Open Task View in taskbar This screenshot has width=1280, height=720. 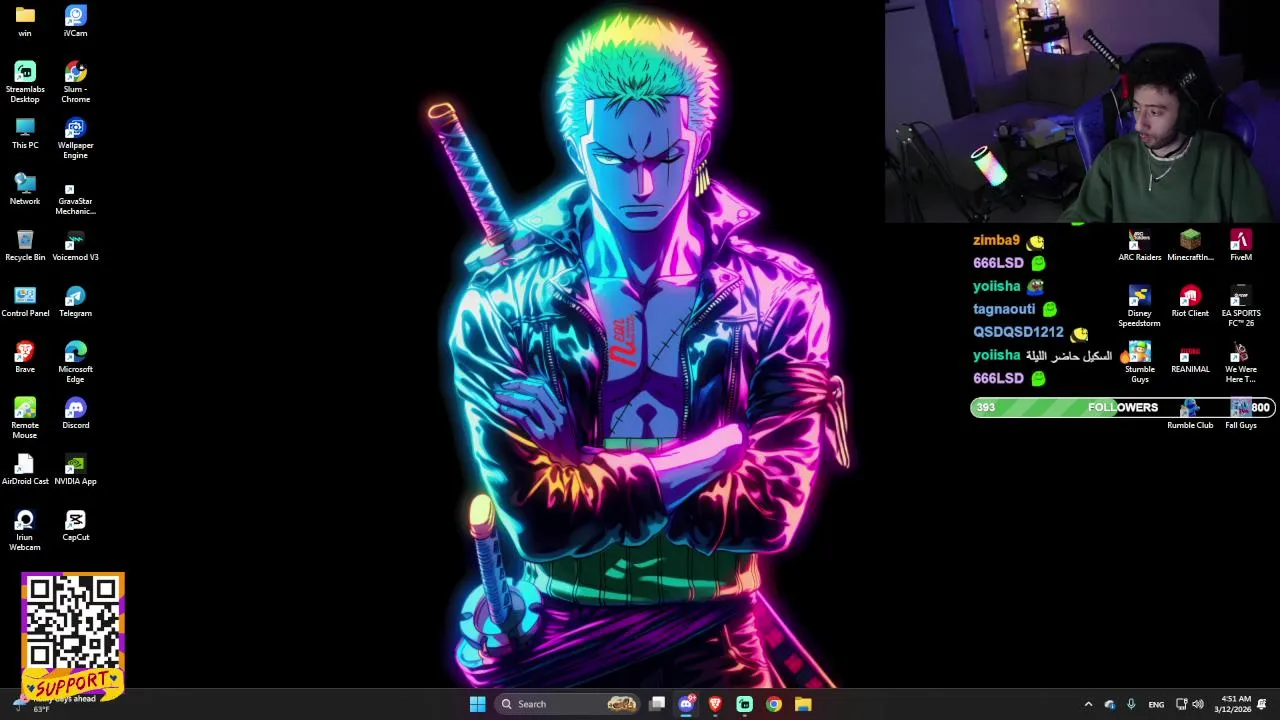(657, 704)
